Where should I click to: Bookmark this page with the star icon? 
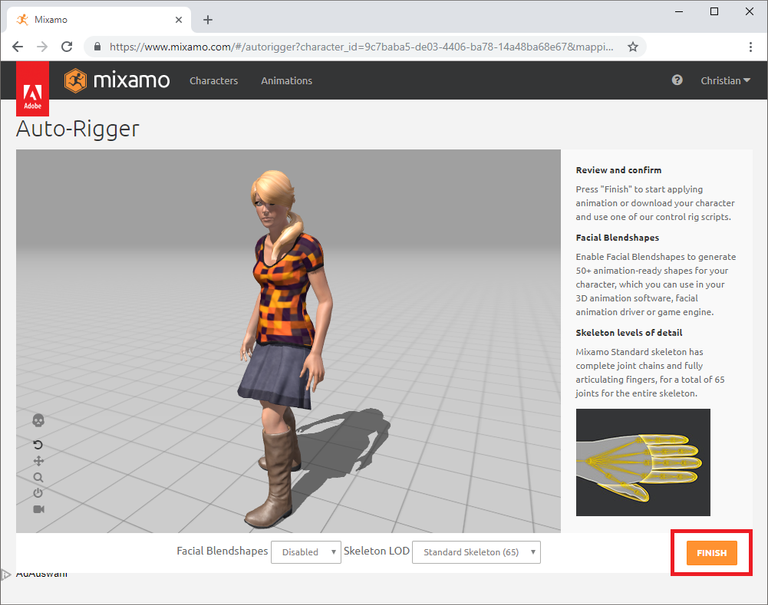(633, 47)
